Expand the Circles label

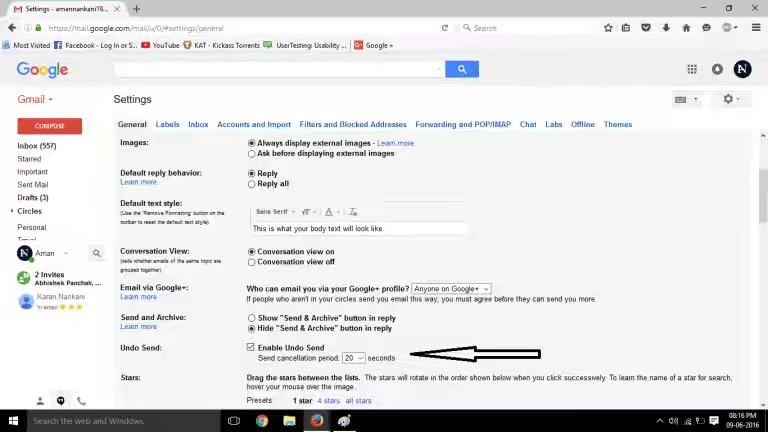click(x=12, y=211)
